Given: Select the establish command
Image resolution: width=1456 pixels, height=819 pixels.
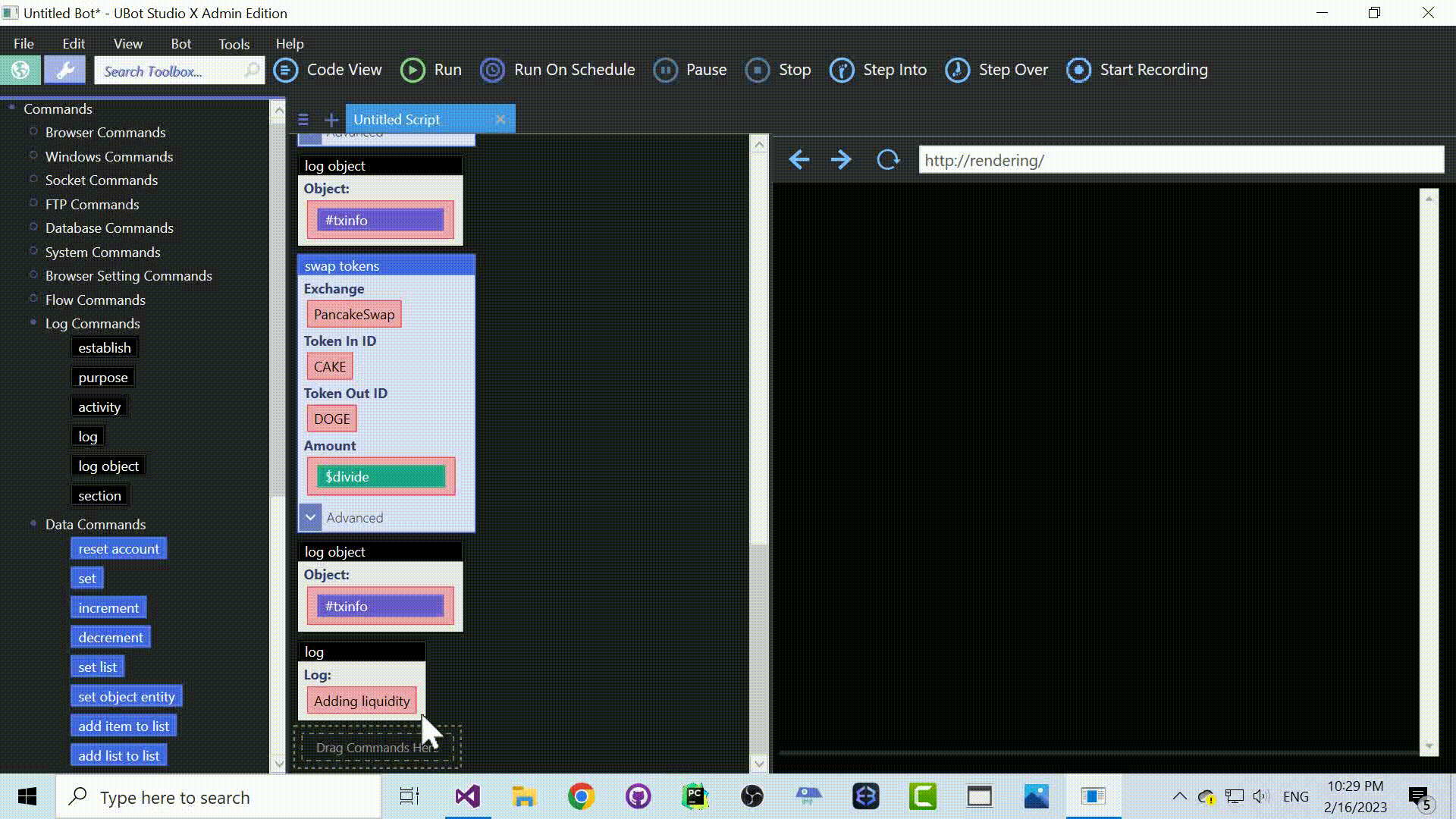Looking at the screenshot, I should [x=105, y=348].
